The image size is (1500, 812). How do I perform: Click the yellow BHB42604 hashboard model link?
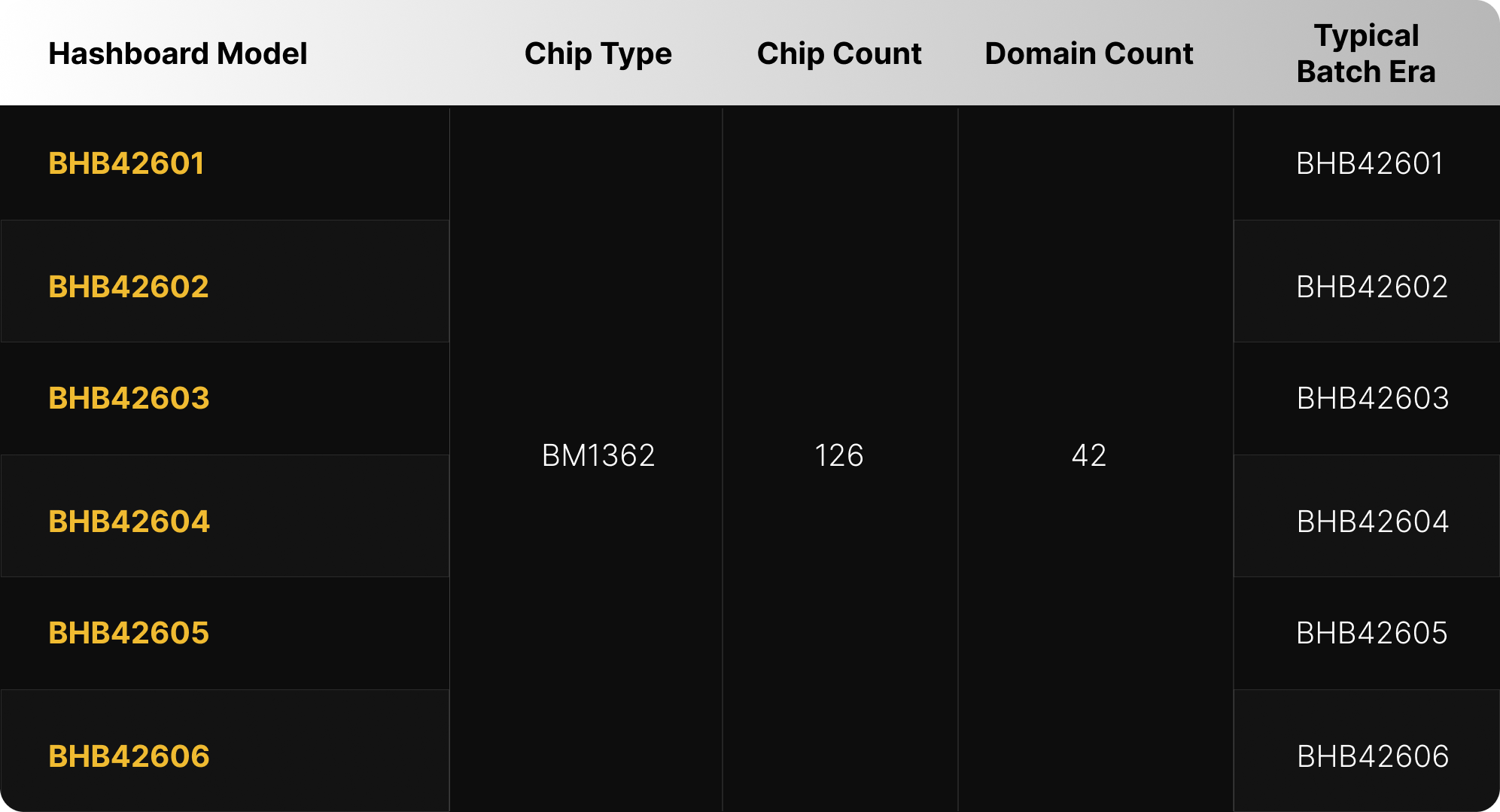(x=129, y=522)
